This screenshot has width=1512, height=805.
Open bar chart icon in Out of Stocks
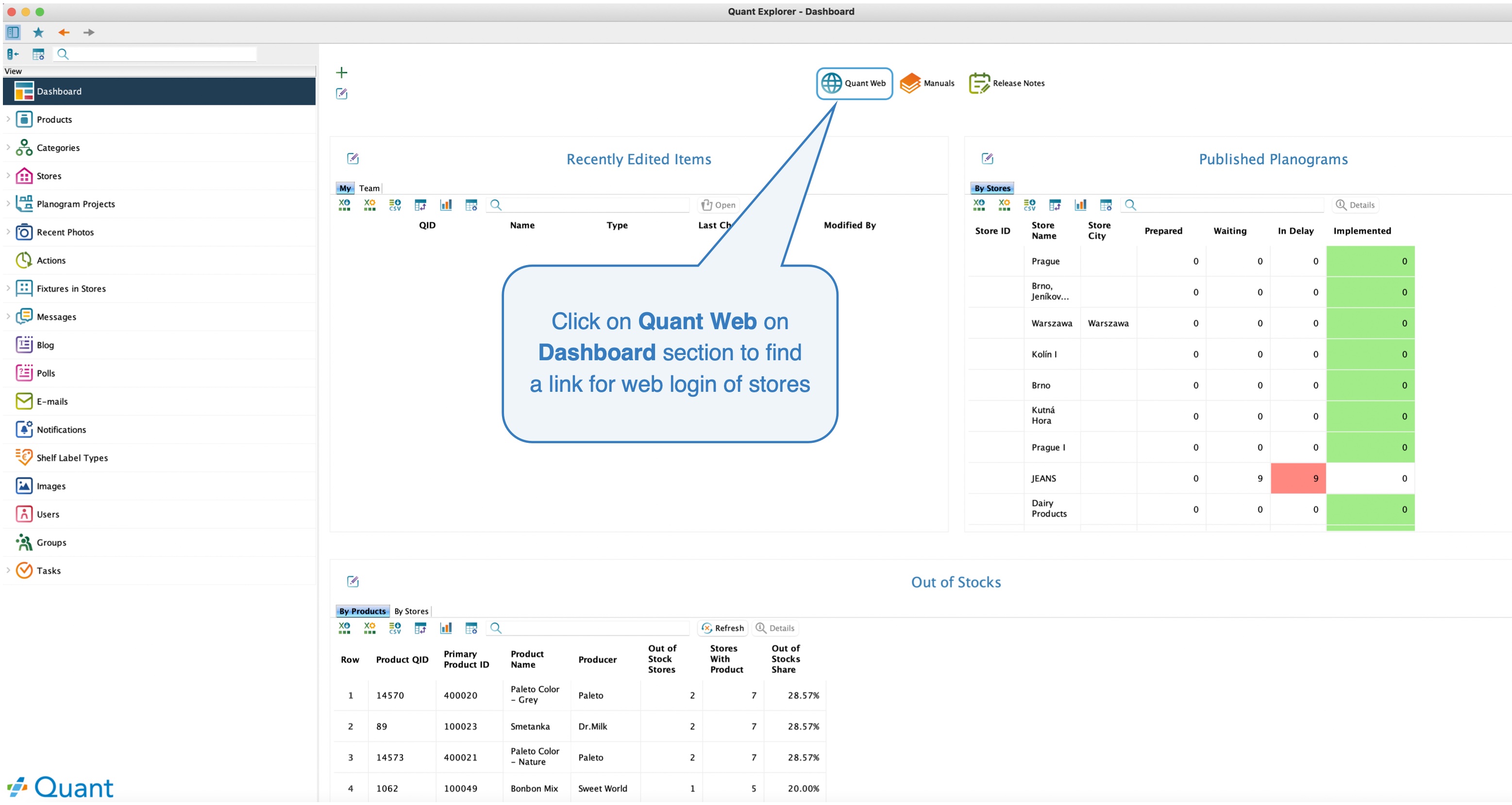[446, 628]
